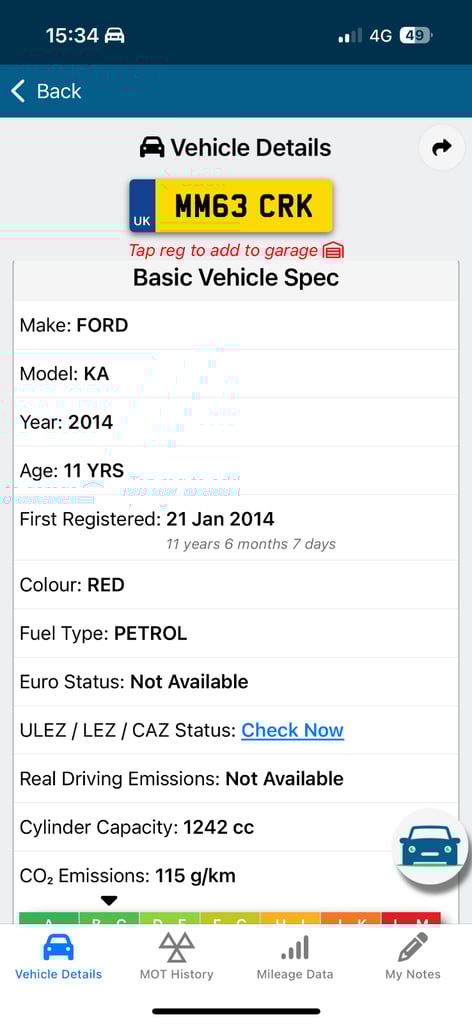The height and width of the screenshot is (1024, 472).
Task: Tap the floating blue car button
Action: click(x=430, y=846)
